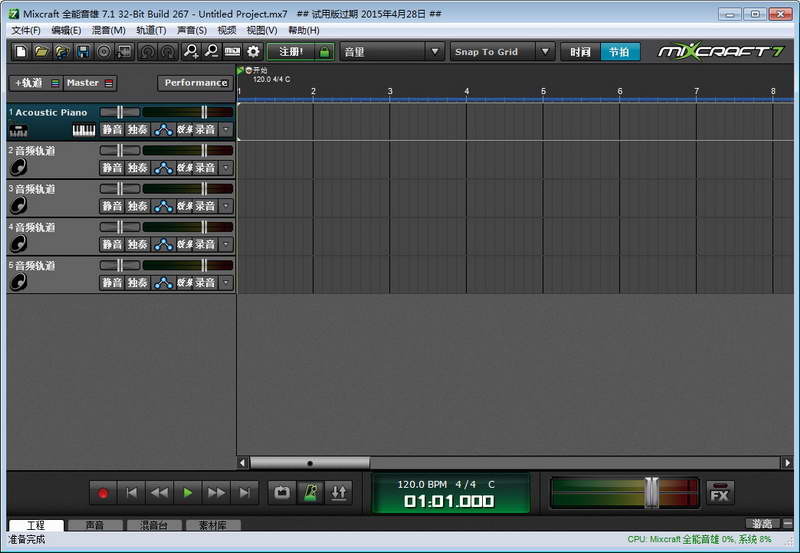Open preferences with the gear icon

click(253, 52)
